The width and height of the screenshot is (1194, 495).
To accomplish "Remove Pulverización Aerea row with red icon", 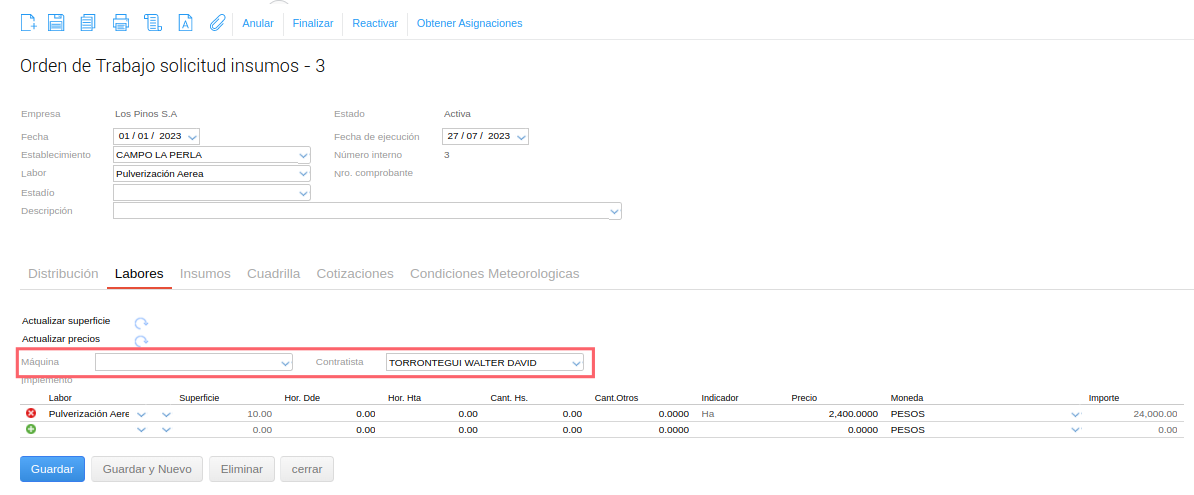I will [x=30, y=413].
